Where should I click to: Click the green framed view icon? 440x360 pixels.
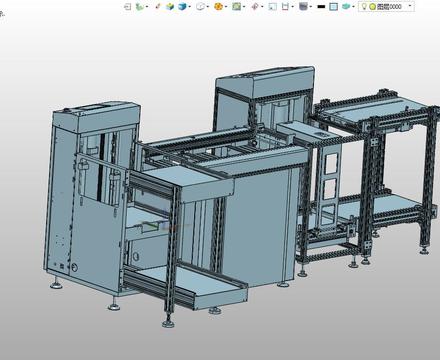pyautogui.click(x=236, y=6)
